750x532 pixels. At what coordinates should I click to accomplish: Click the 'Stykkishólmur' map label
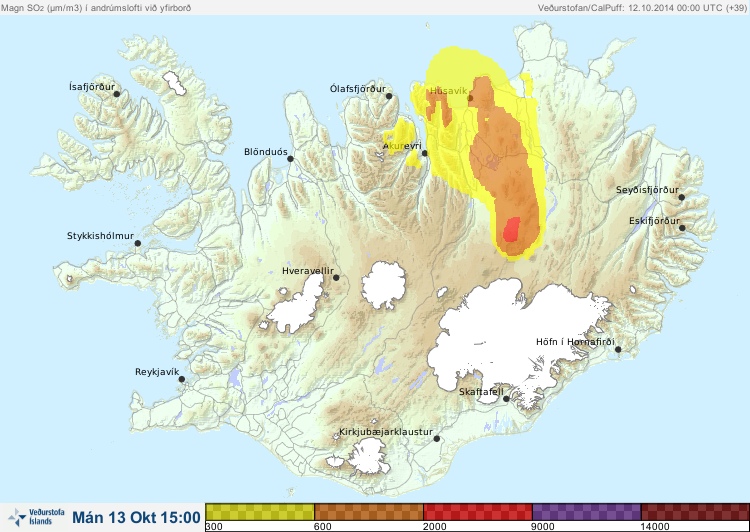(100, 236)
